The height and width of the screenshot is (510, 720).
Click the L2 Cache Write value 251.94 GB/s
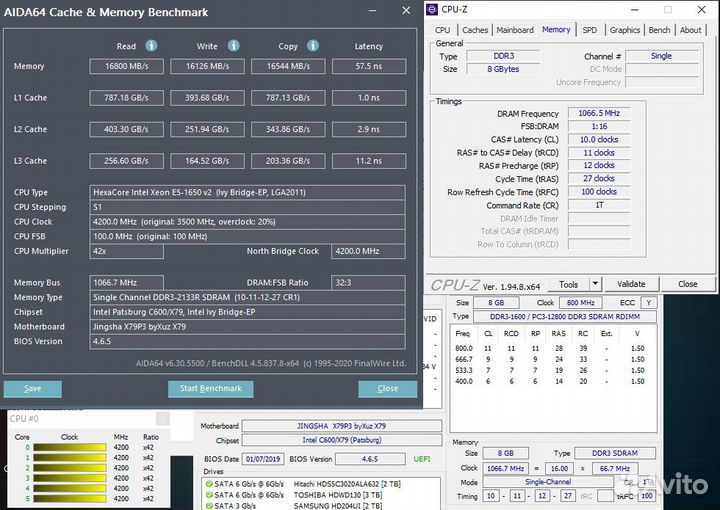pos(207,129)
